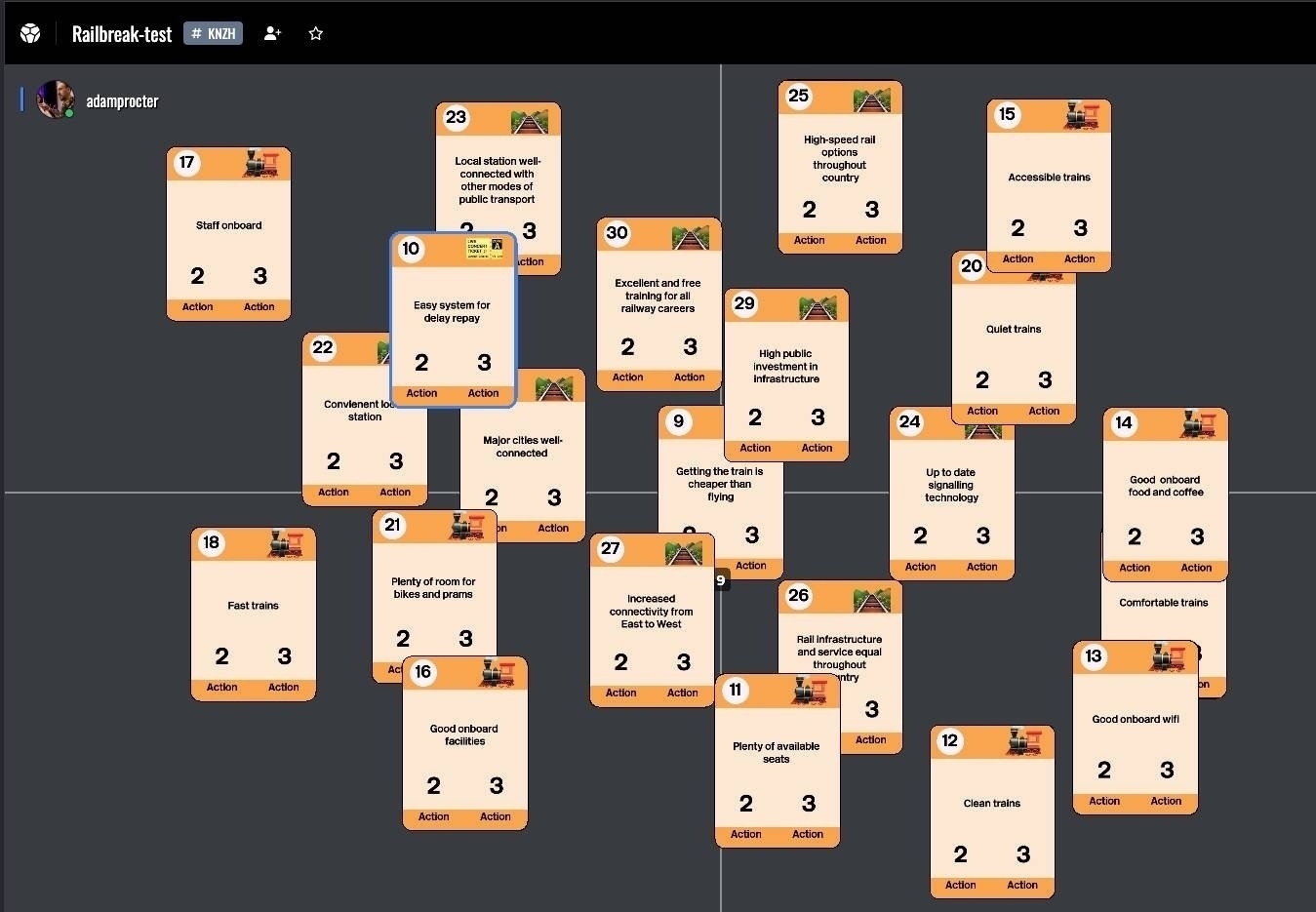
Task: Open the add user invite icon
Action: (x=272, y=34)
